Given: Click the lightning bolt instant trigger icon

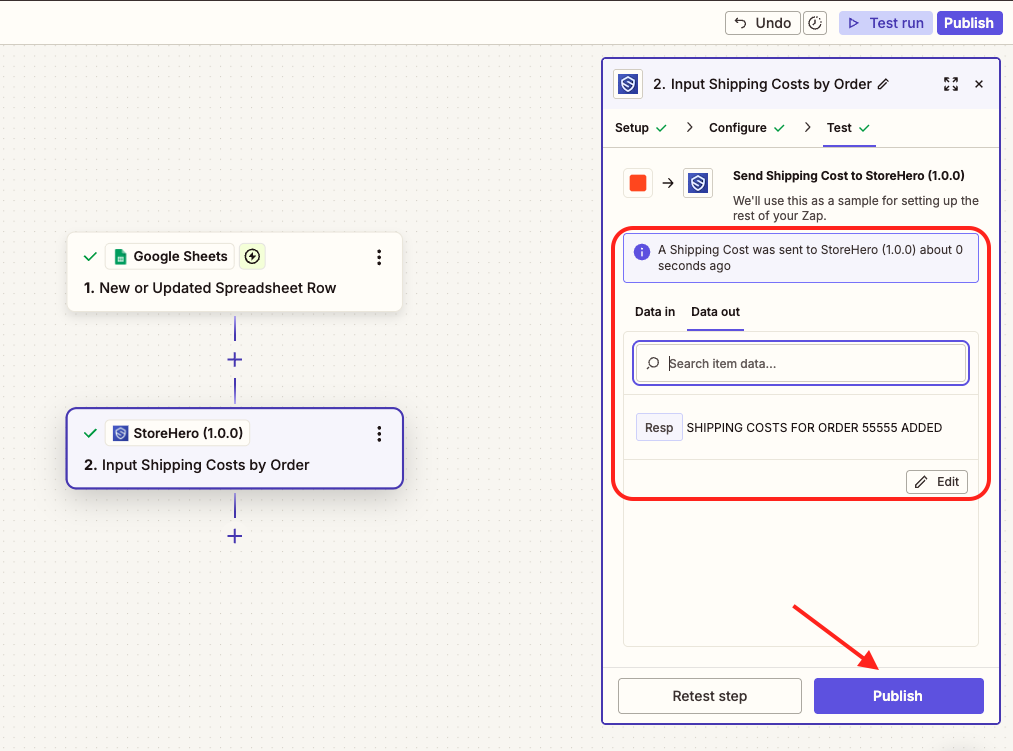Looking at the screenshot, I should pos(252,257).
